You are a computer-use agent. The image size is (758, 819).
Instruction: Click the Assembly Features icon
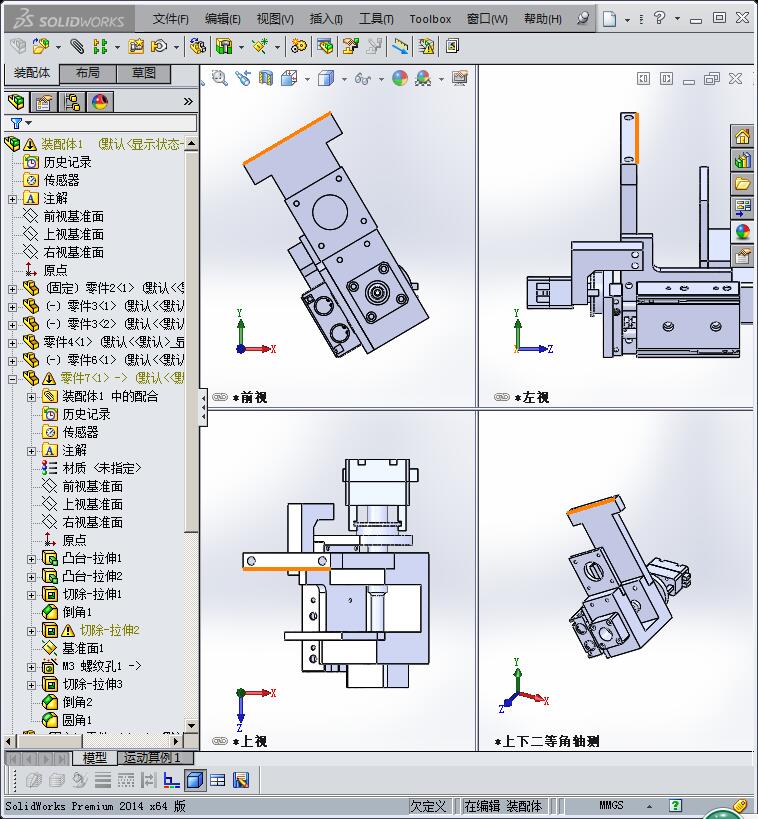point(224,46)
